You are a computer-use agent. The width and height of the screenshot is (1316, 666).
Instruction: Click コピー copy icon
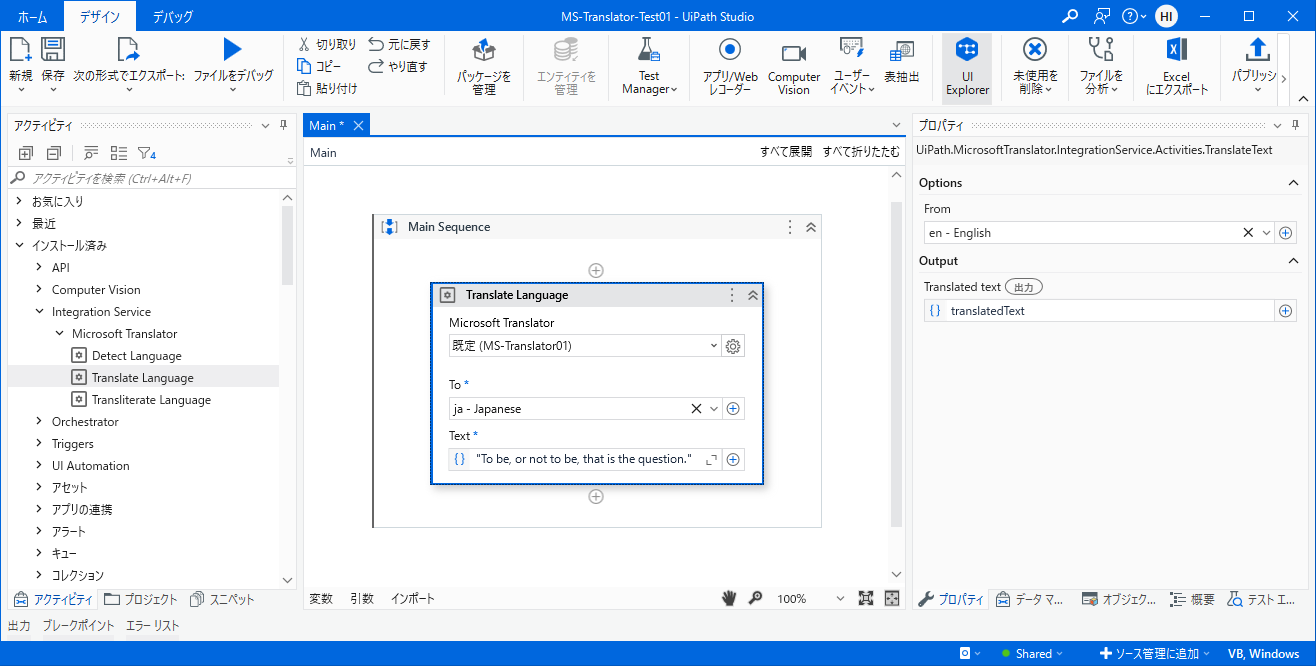(305, 66)
